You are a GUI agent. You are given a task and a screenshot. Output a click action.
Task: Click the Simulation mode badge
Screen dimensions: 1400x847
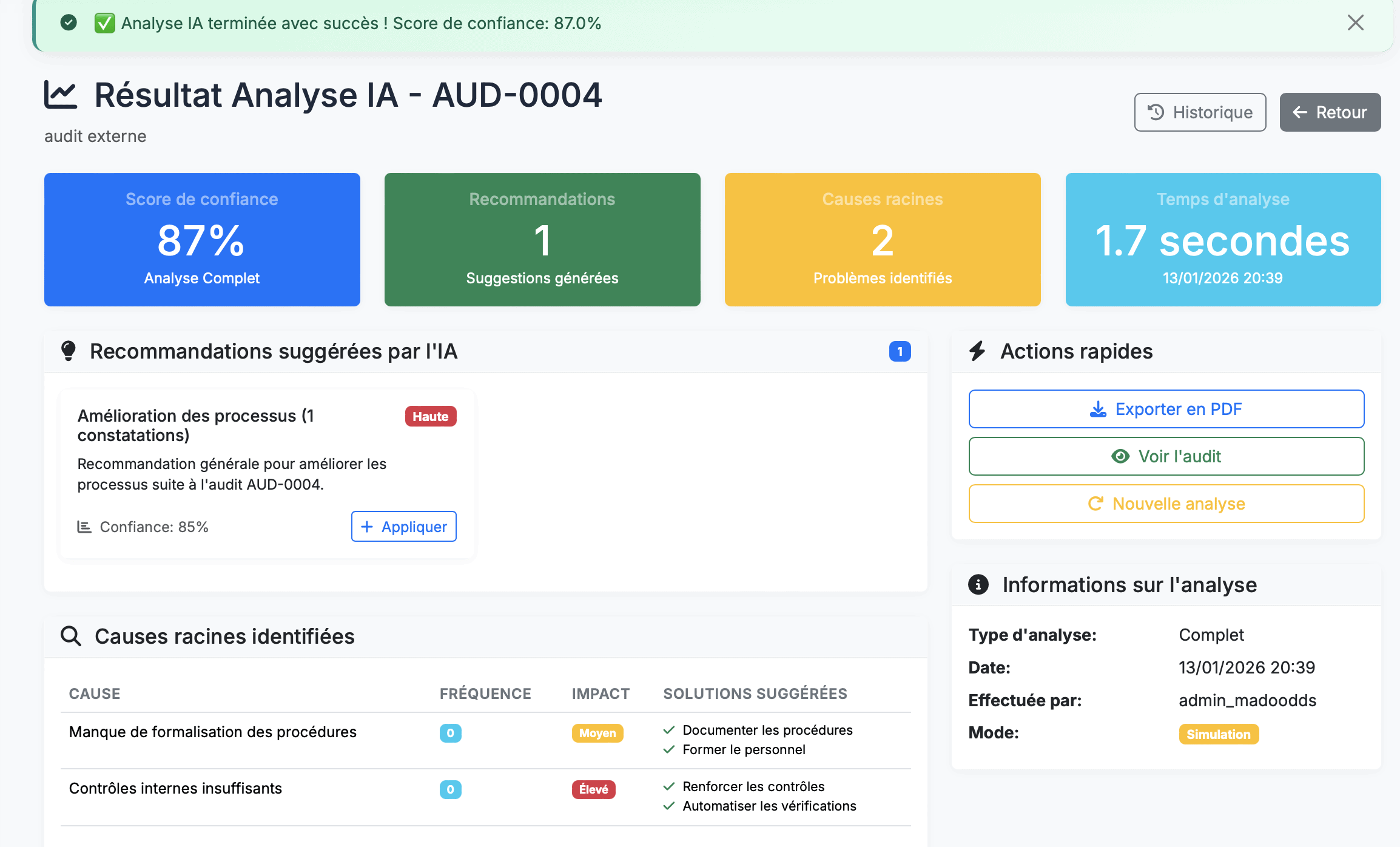[x=1219, y=734]
